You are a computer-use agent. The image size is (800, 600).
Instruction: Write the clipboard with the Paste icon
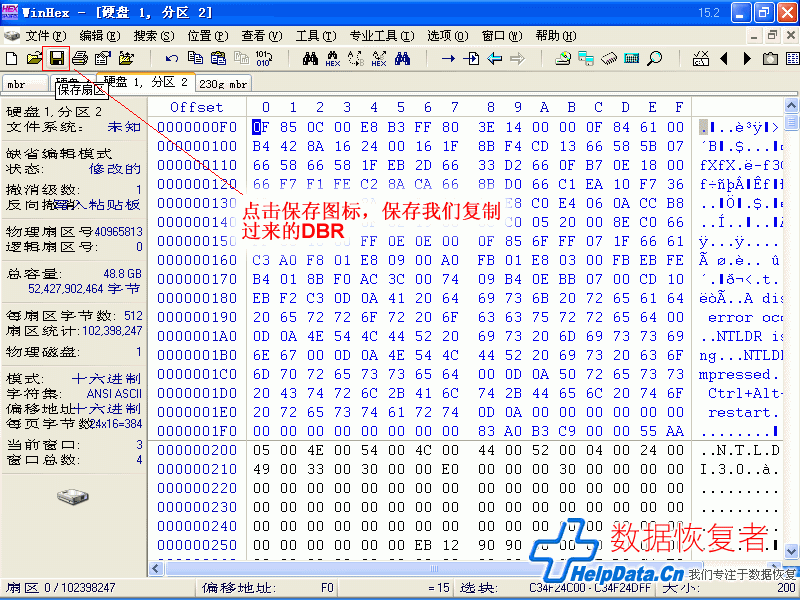pos(218,58)
